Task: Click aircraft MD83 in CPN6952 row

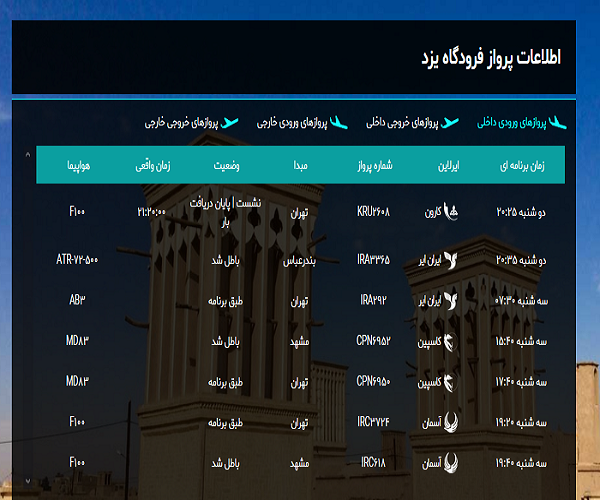Action: click(x=77, y=340)
